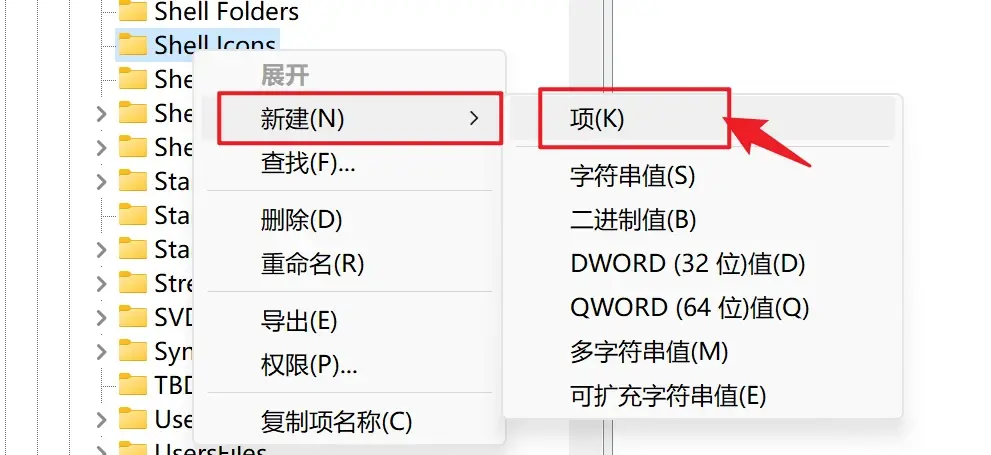Open the 新建(N) submenu

pyautogui.click(x=360, y=118)
